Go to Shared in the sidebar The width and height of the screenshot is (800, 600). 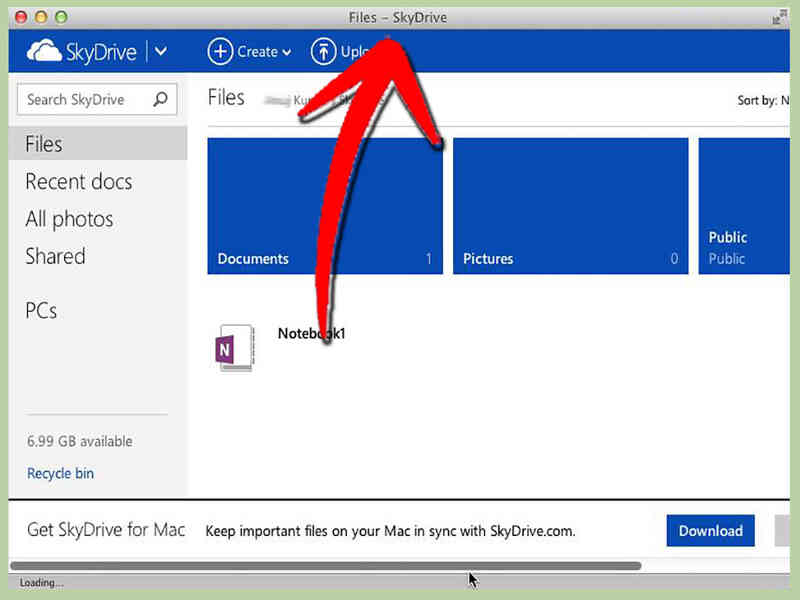pyautogui.click(x=55, y=256)
